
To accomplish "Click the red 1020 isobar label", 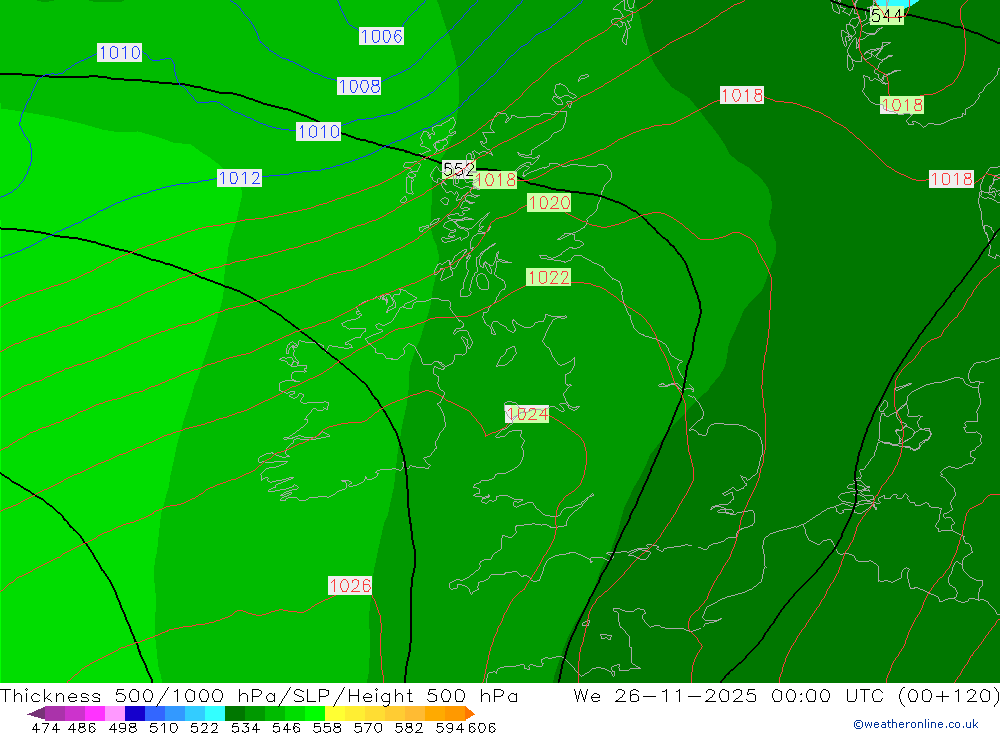I will click(549, 203).
